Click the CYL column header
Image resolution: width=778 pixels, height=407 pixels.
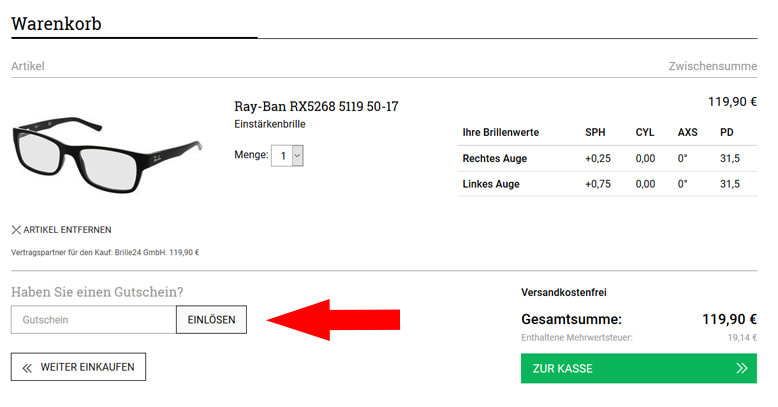tap(645, 133)
